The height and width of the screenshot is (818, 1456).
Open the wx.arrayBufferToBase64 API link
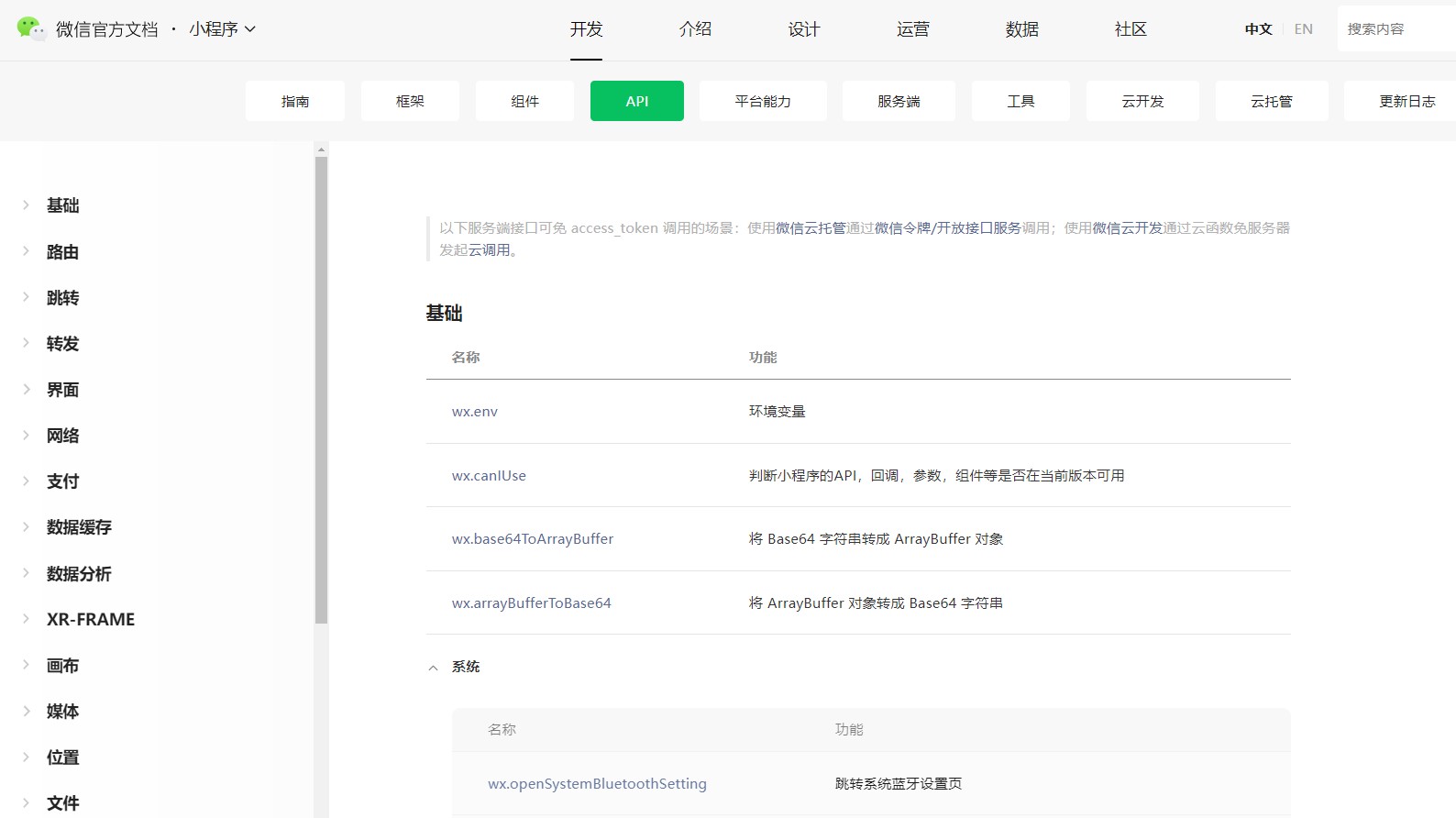532,603
